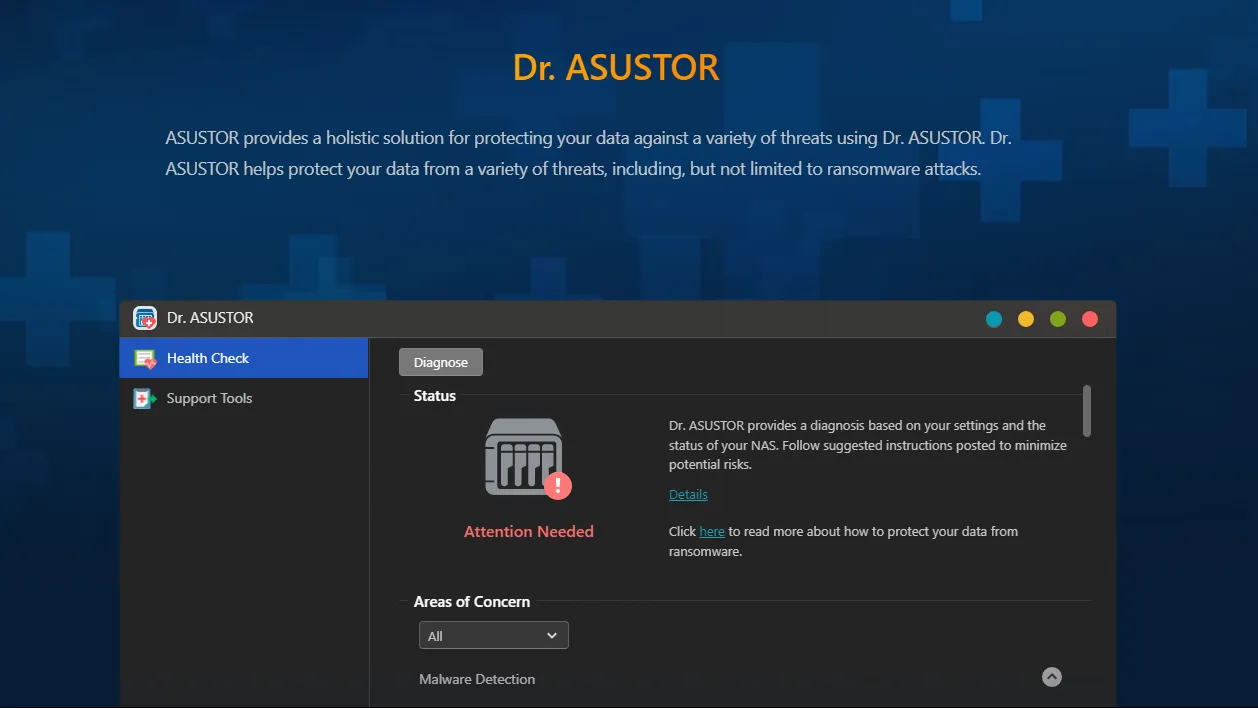Viewport: 1258px width, 708px height.
Task: Close the Dr. ASUSTOR window via red button
Action: (1090, 319)
